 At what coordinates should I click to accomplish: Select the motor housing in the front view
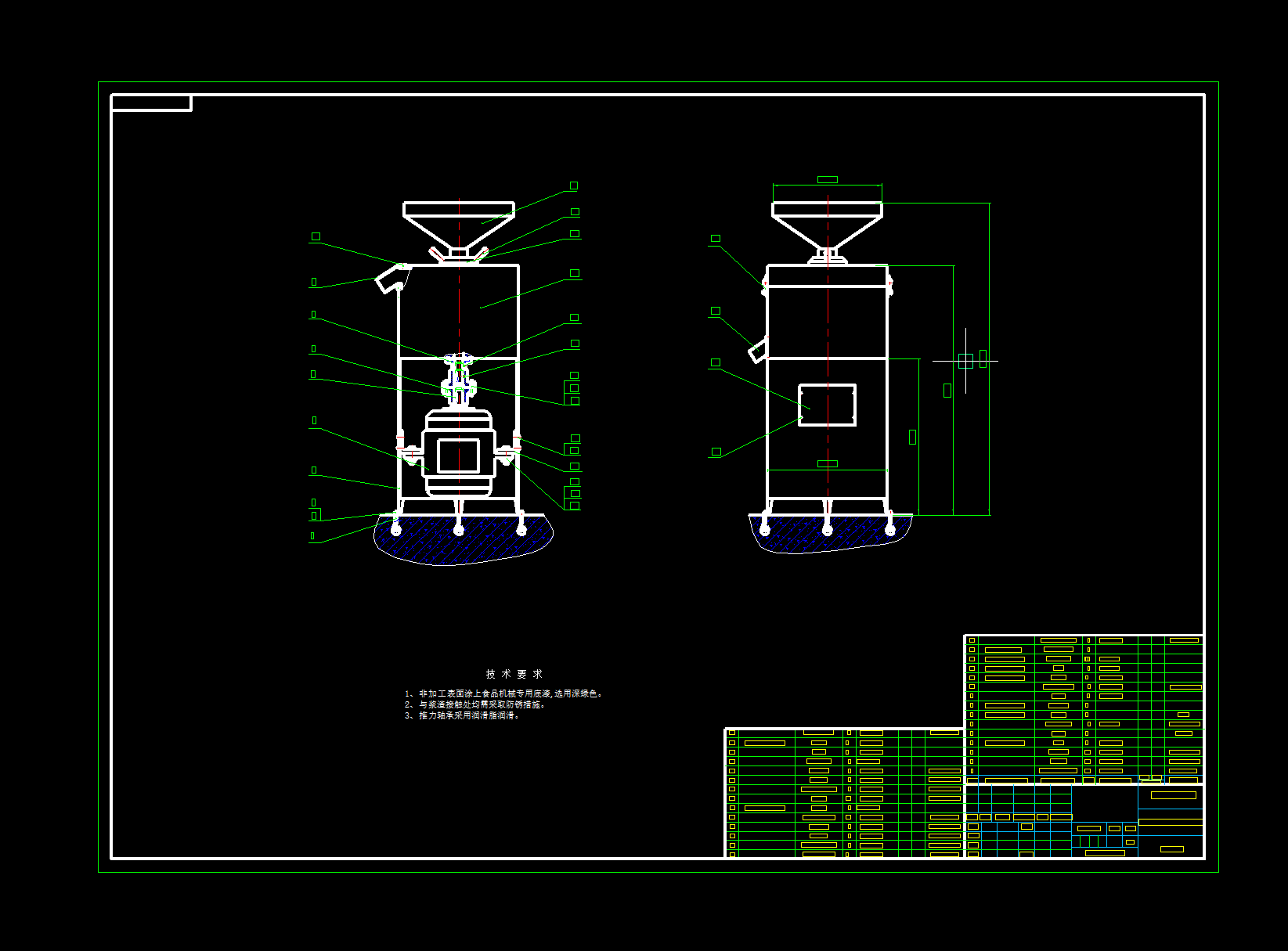pos(459,454)
